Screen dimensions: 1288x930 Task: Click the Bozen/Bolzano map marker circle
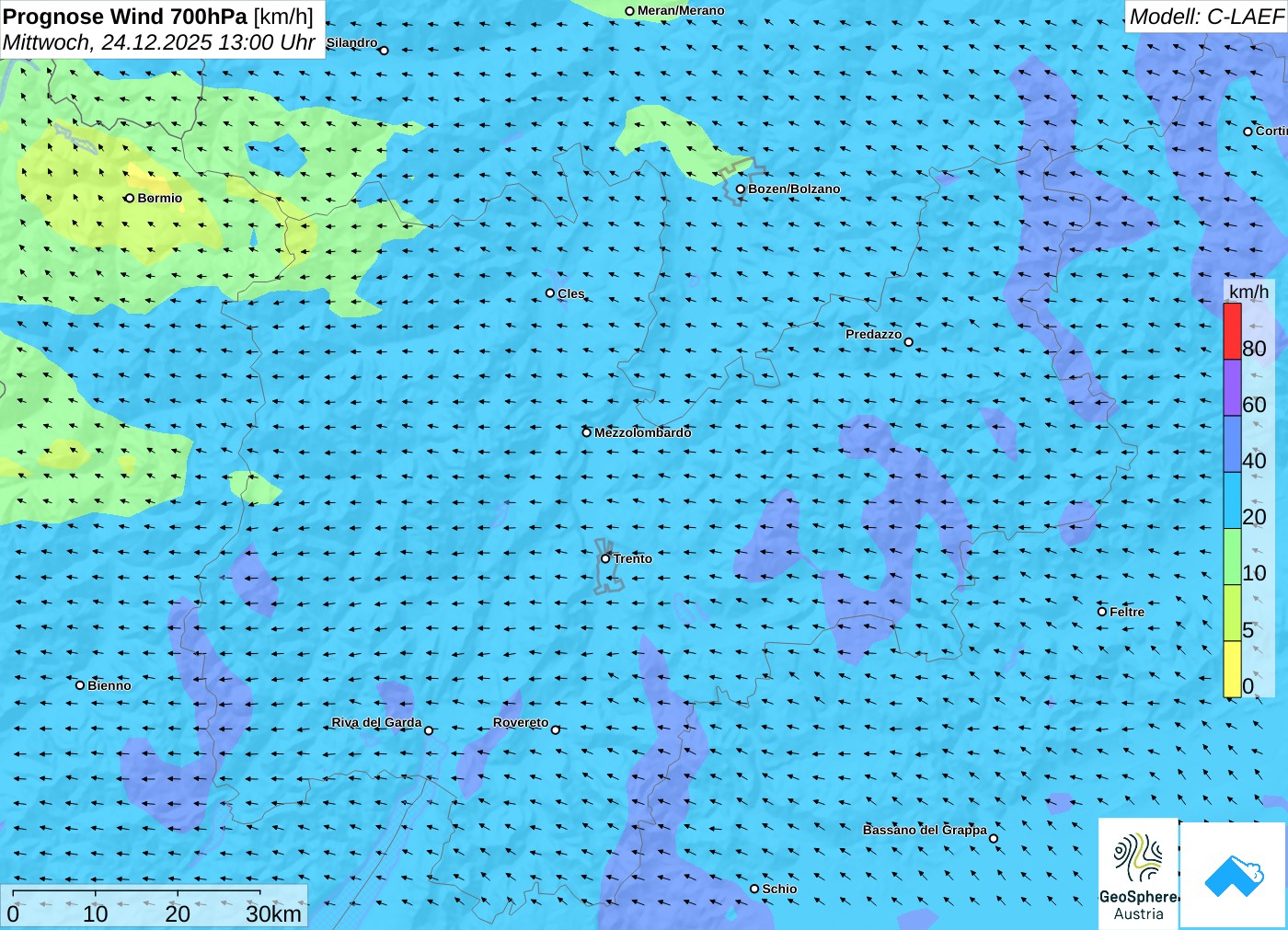pos(740,189)
